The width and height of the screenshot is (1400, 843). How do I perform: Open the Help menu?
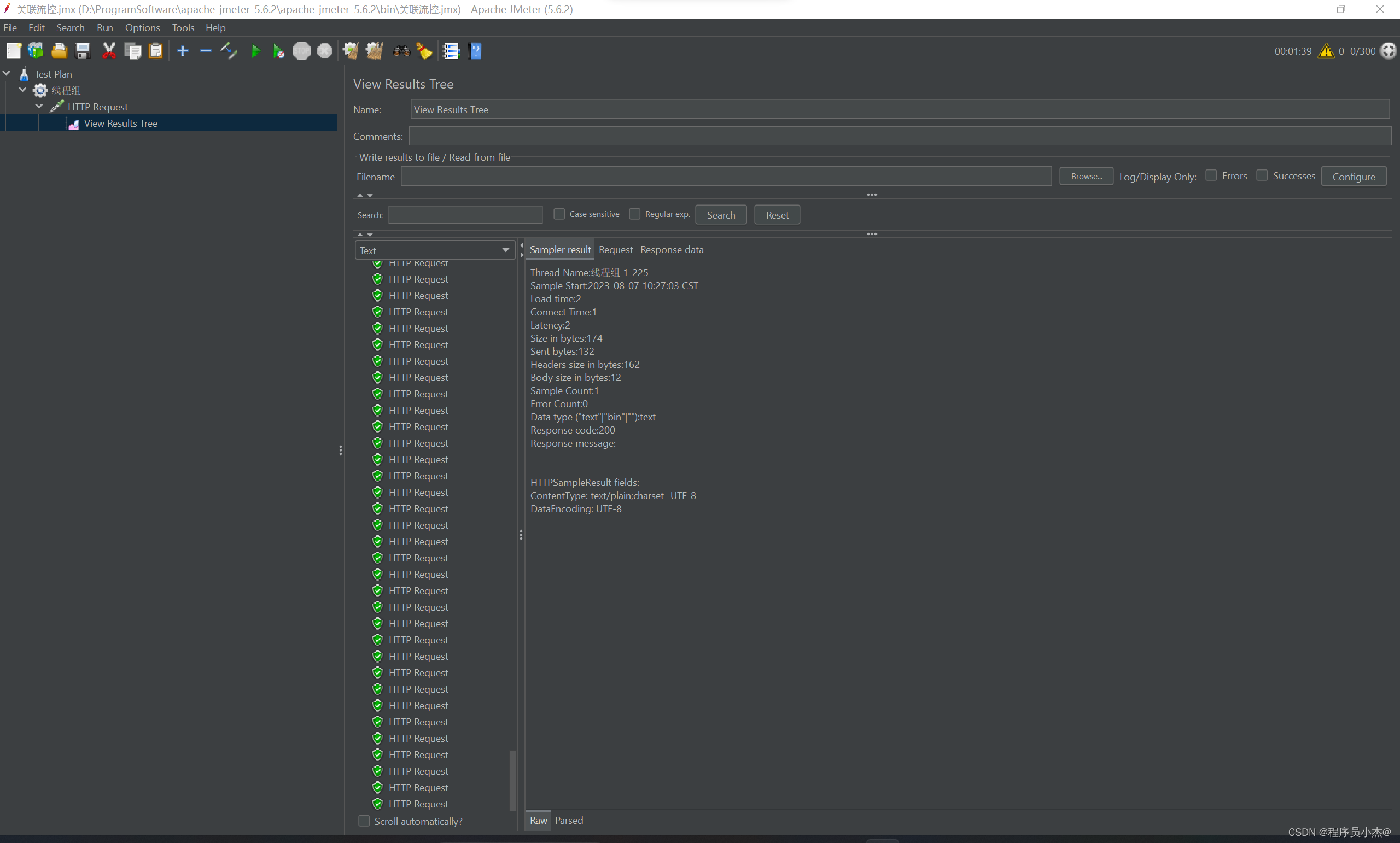[215, 28]
